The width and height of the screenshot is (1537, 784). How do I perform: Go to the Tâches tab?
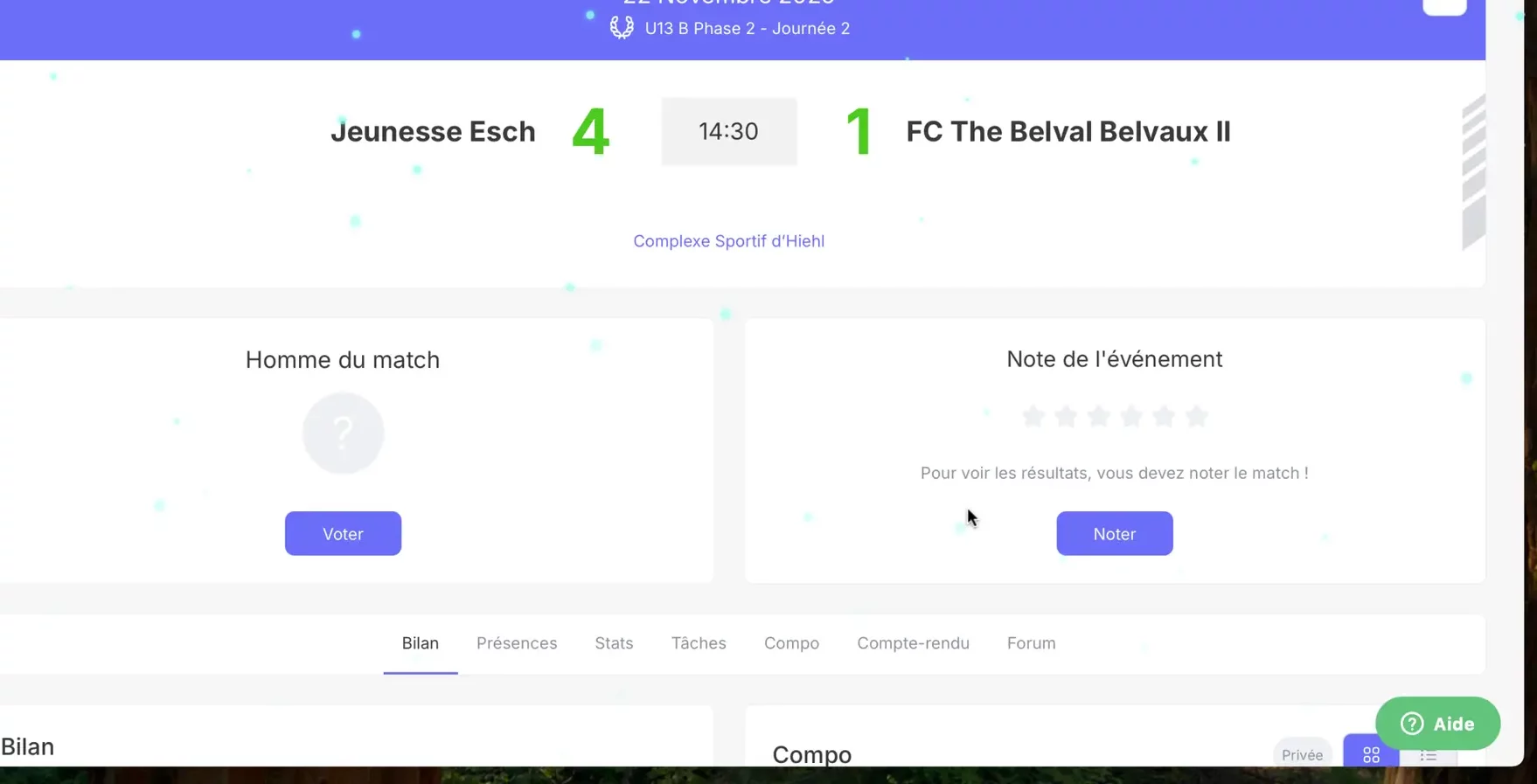(699, 643)
